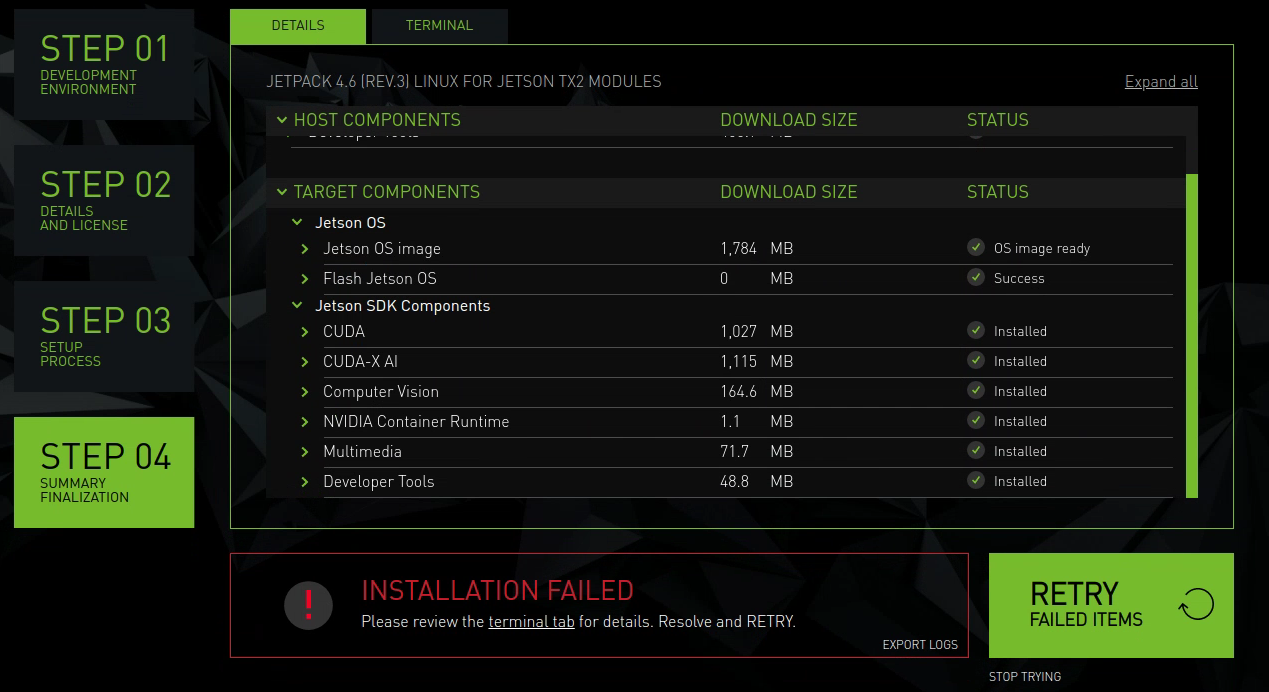Expand the Multimedia component row

coord(305,452)
